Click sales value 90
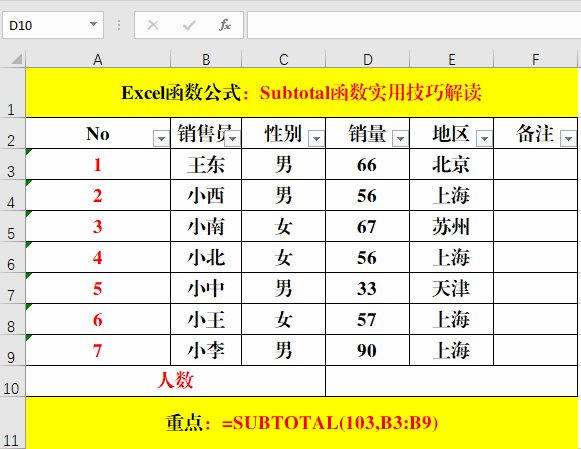Viewport: 581px width, 449px height. 368,350
